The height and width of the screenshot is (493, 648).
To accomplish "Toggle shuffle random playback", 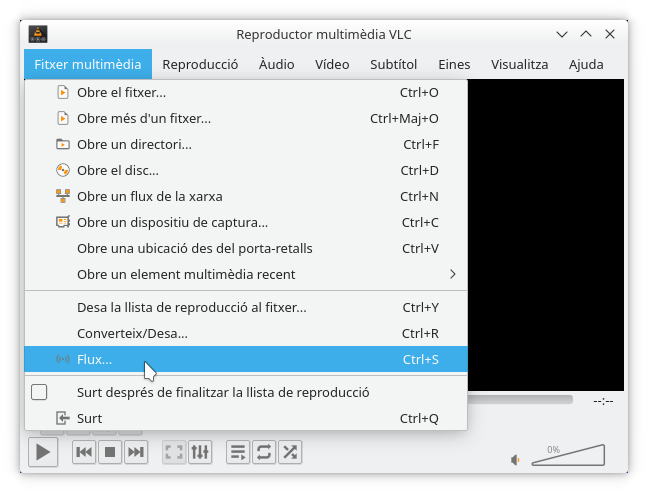I will 290,452.
